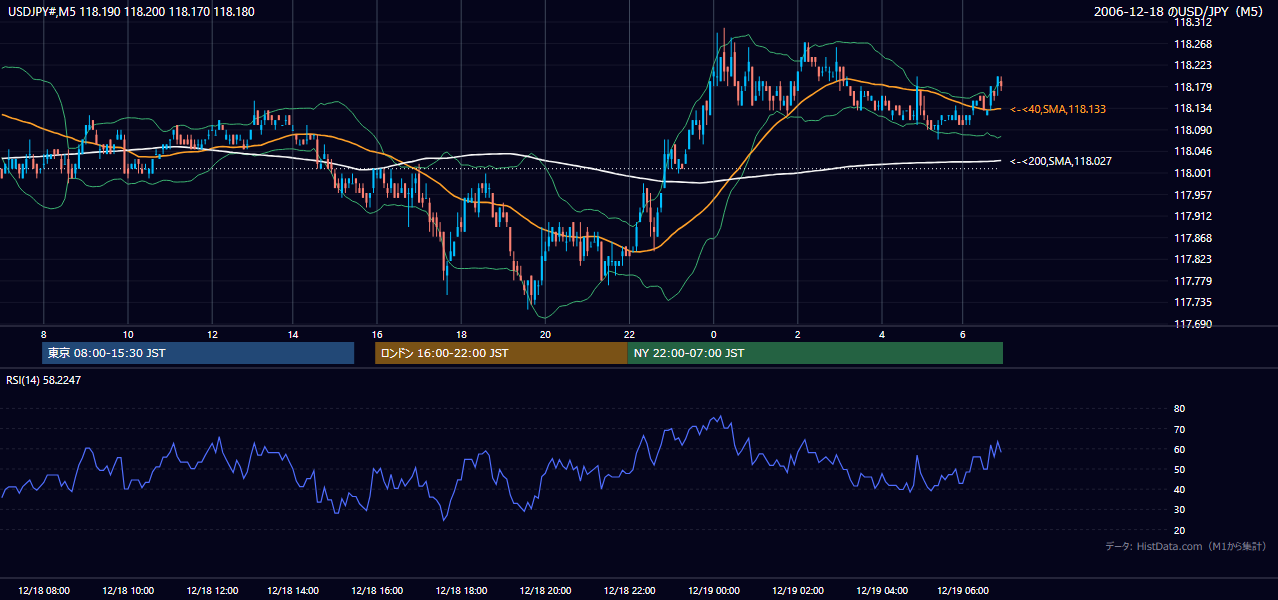Click the 12/18 16:00 date axis label
The width and height of the screenshot is (1278, 600).
378,591
